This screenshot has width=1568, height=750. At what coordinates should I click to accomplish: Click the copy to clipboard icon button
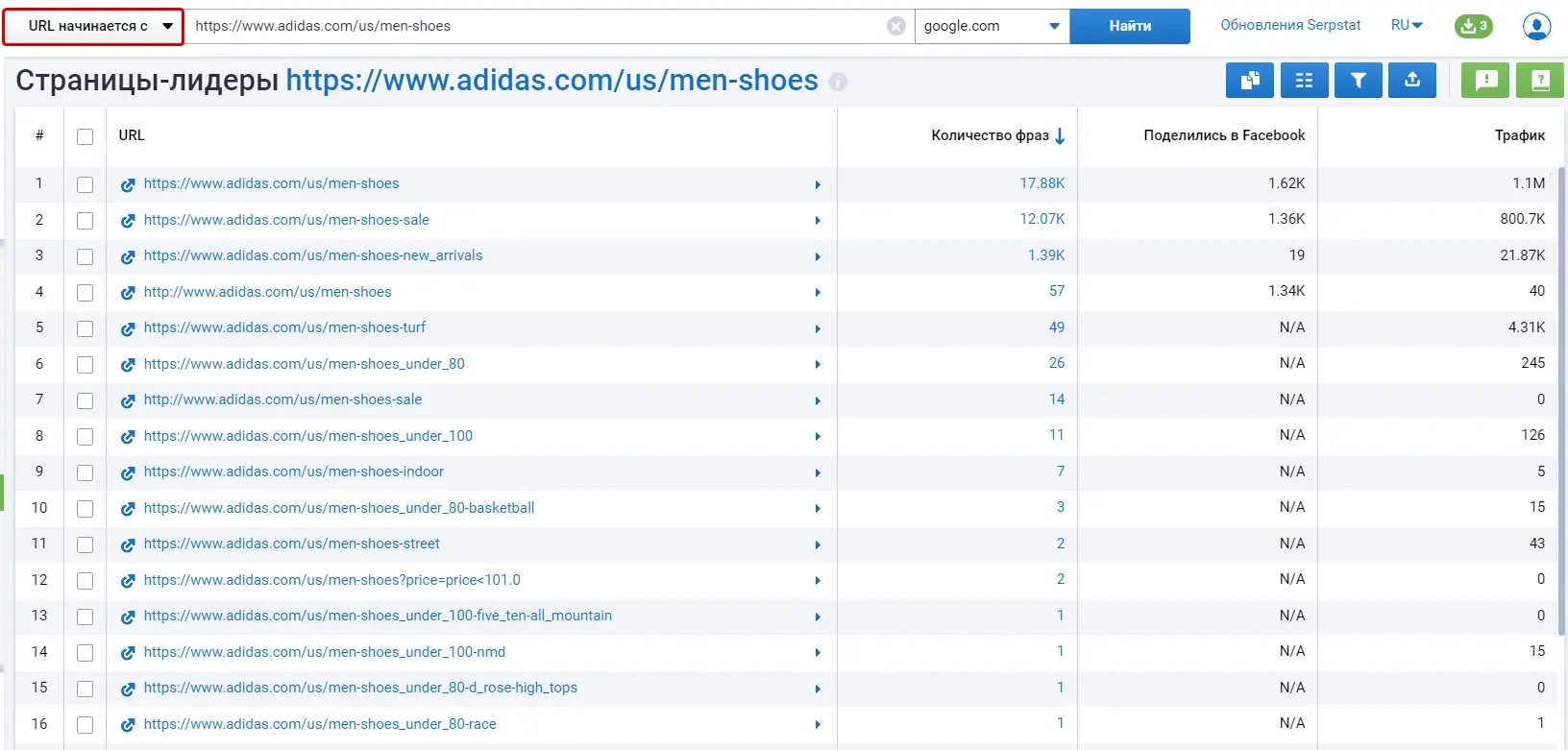pos(1249,81)
